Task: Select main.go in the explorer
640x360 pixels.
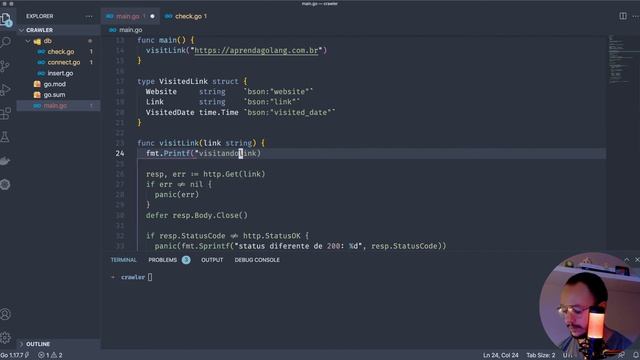Action: tap(58, 105)
